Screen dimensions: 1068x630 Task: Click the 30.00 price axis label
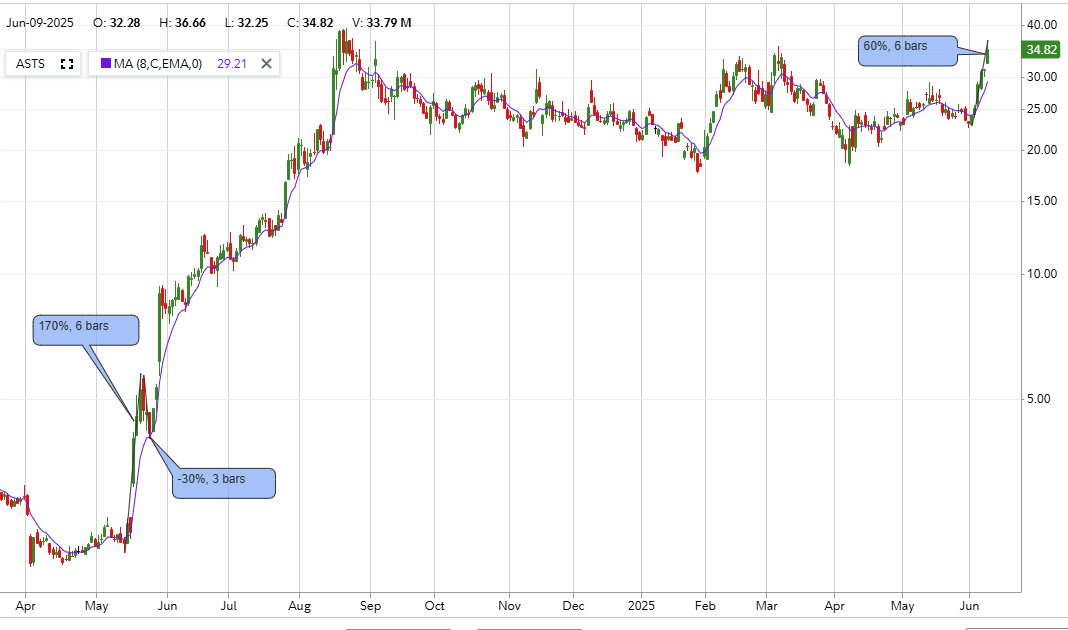[1042, 77]
